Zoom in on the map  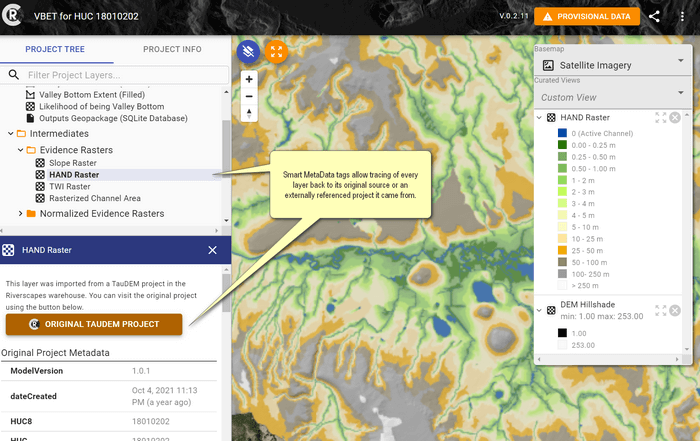pyautogui.click(x=249, y=79)
